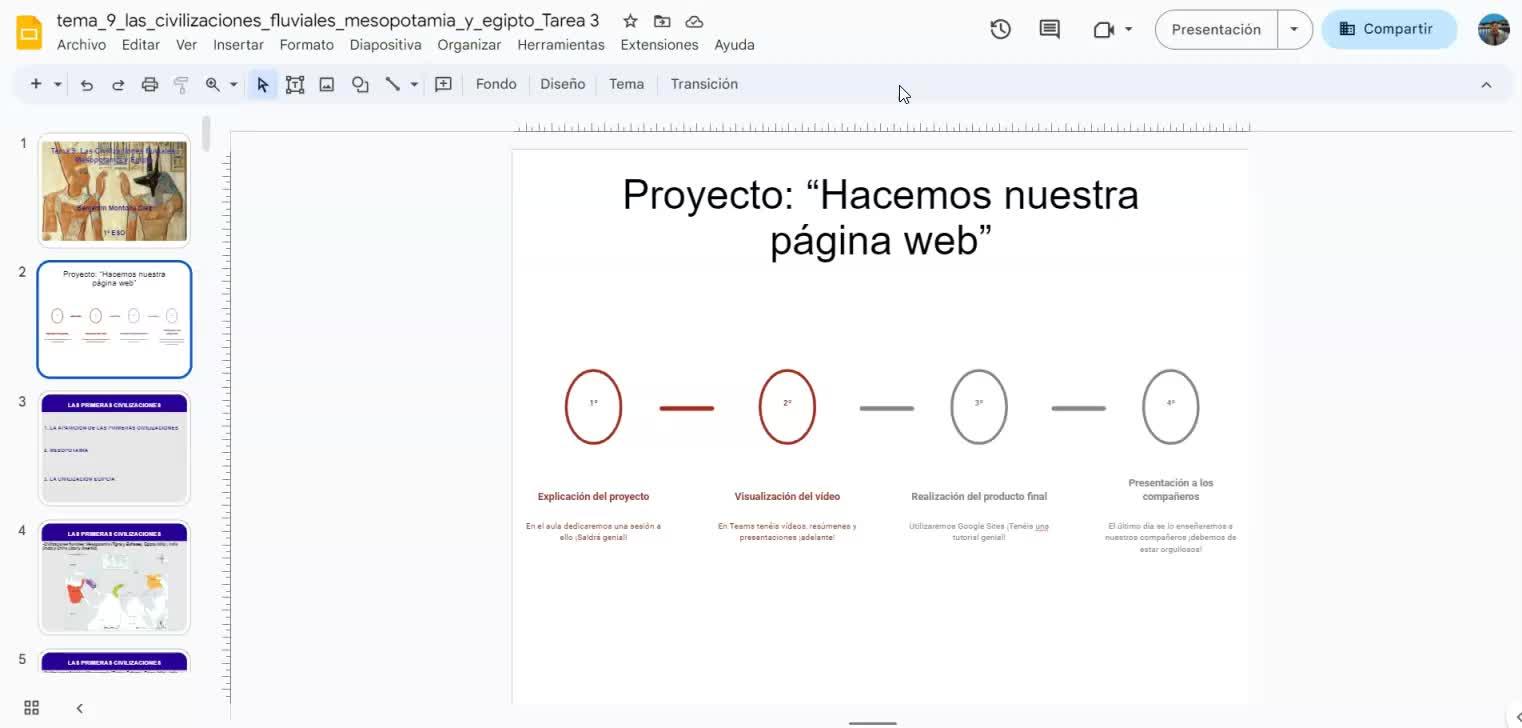
Task: Click the Fondo button
Action: click(x=496, y=84)
